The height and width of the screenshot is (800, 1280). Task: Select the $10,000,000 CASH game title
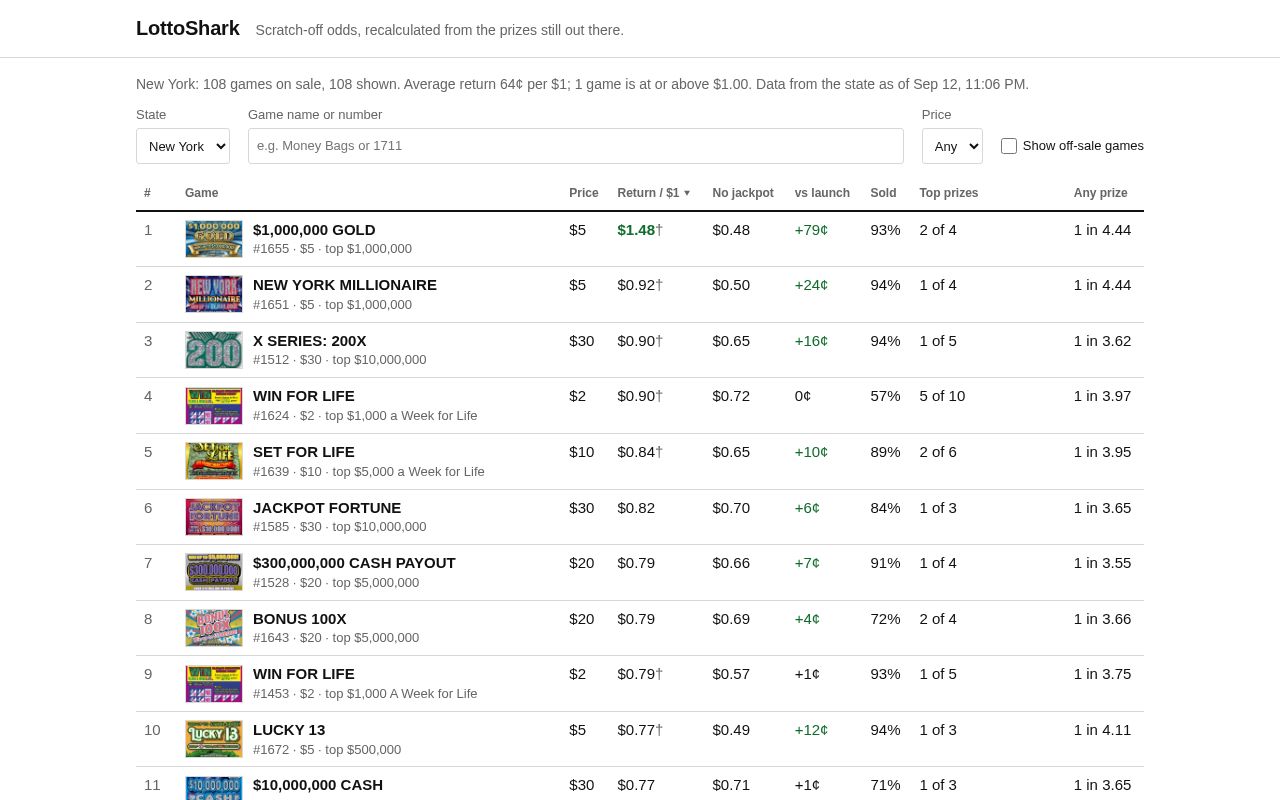[x=318, y=785]
